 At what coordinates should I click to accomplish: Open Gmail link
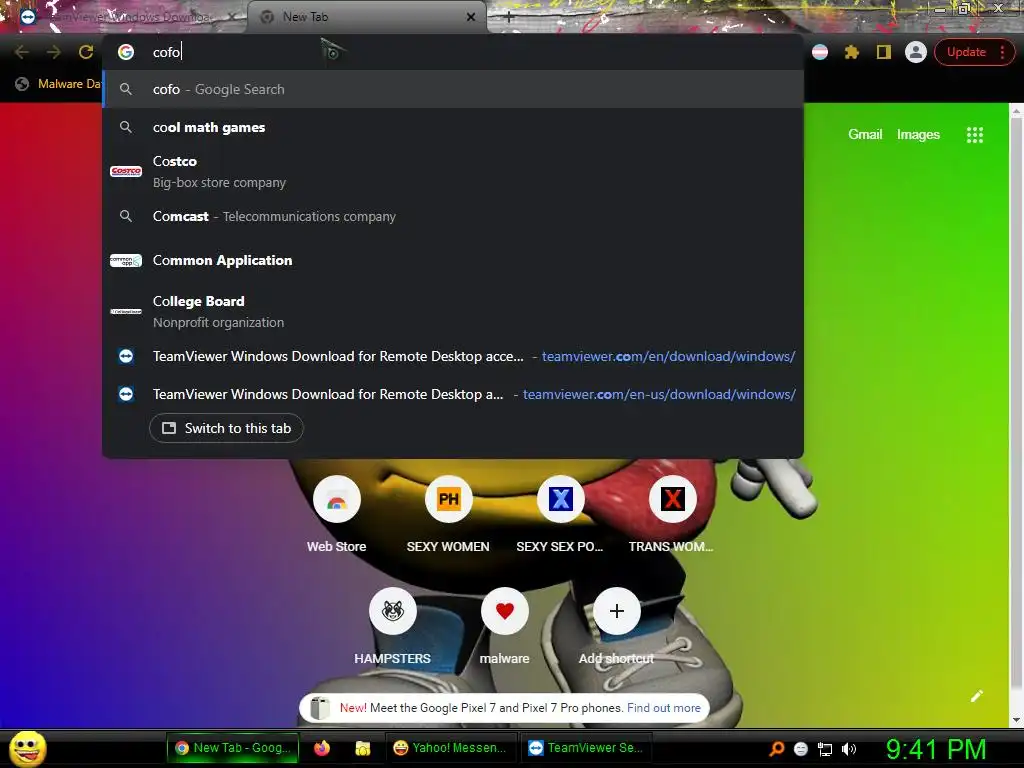(865, 135)
